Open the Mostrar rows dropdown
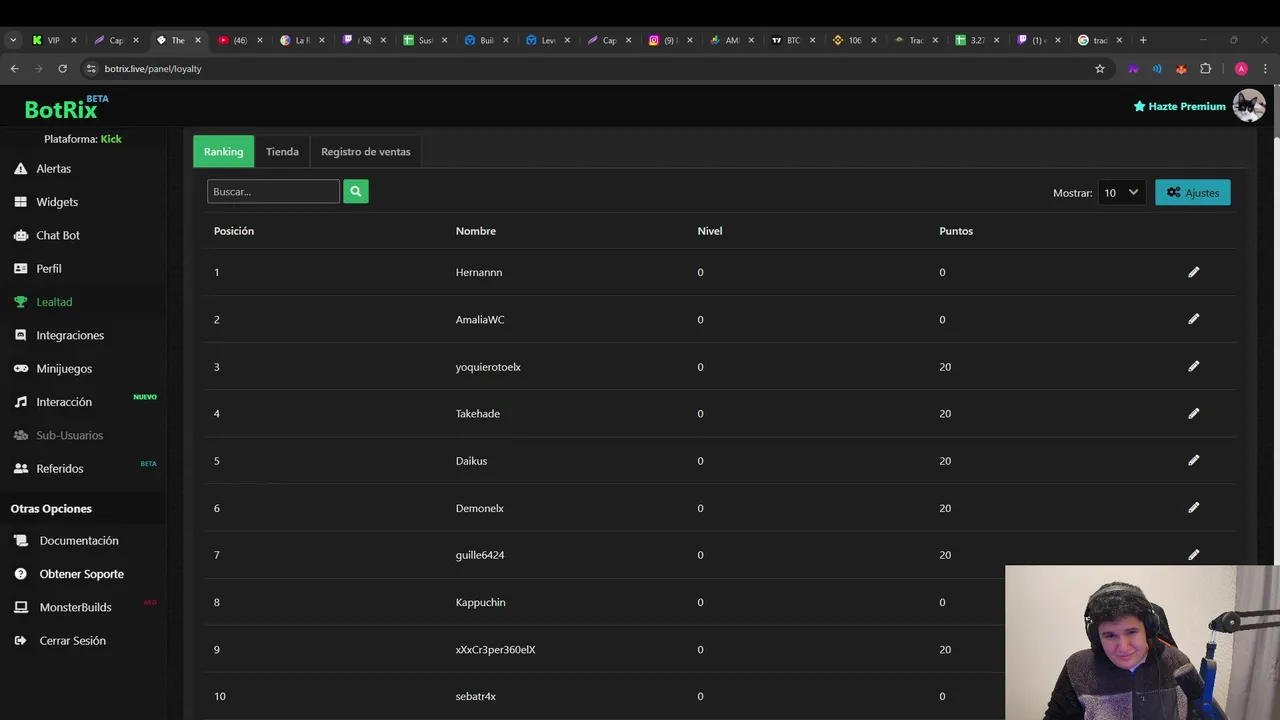Image resolution: width=1280 pixels, height=720 pixels. (x=1120, y=192)
